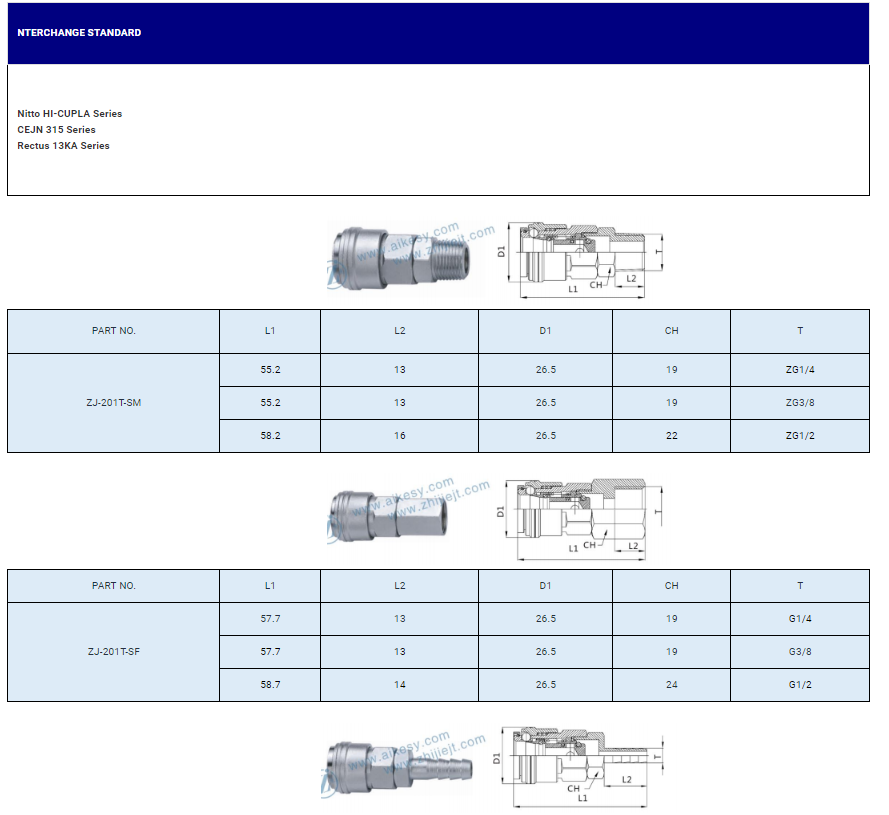The height and width of the screenshot is (815, 889).
Task: Click the ZG1/2 thread size cell
Action: click(800, 436)
